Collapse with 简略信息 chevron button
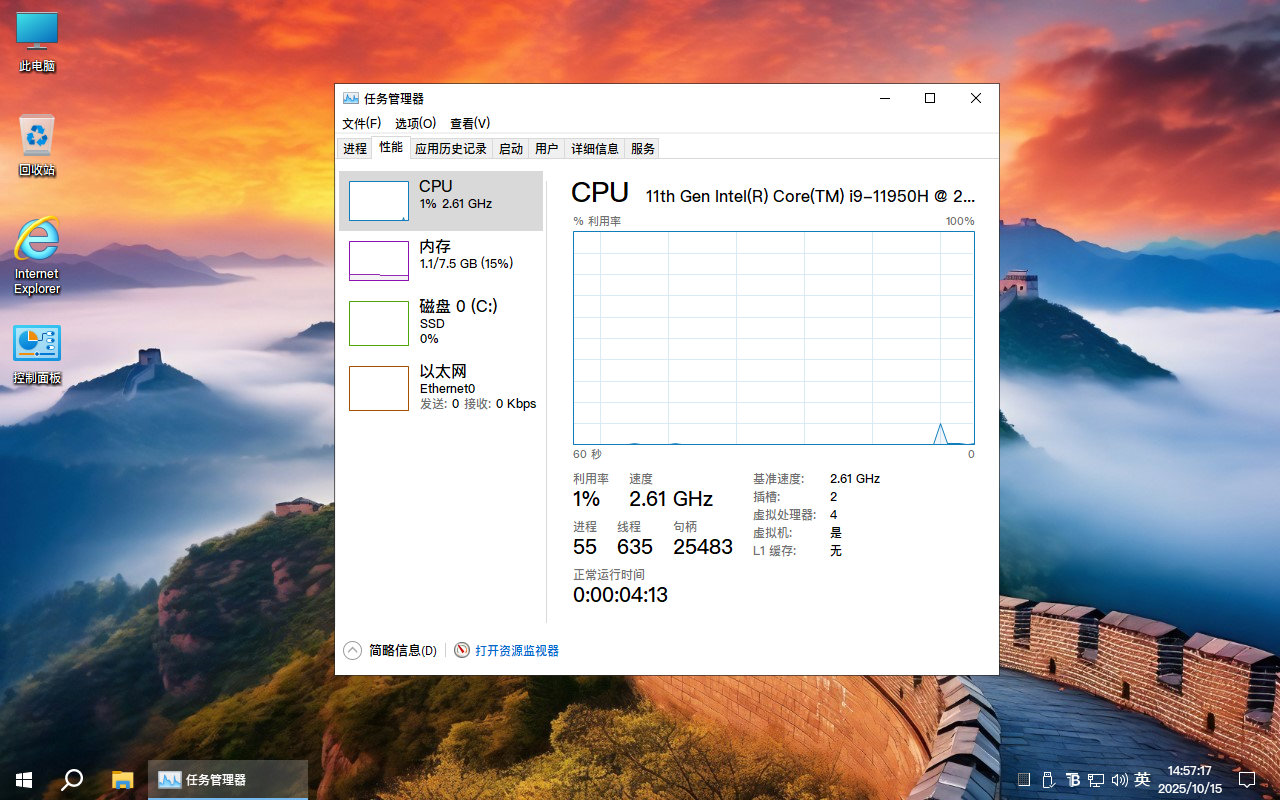The width and height of the screenshot is (1280, 800). pyautogui.click(x=352, y=650)
